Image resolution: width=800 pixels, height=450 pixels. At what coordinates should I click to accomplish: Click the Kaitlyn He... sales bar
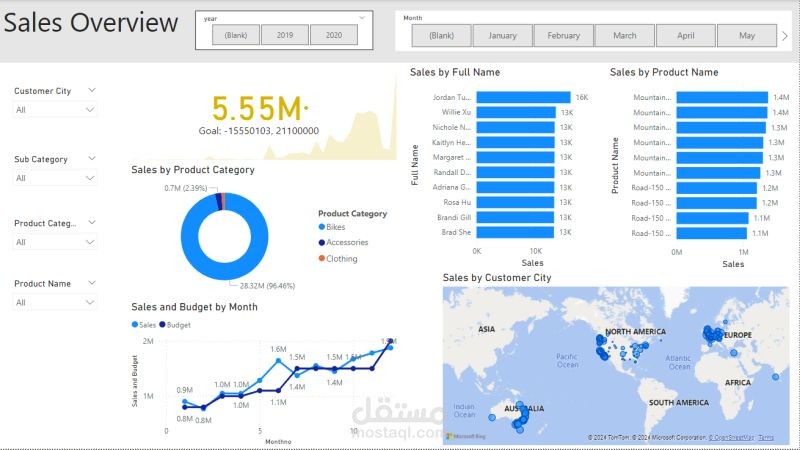click(x=515, y=142)
